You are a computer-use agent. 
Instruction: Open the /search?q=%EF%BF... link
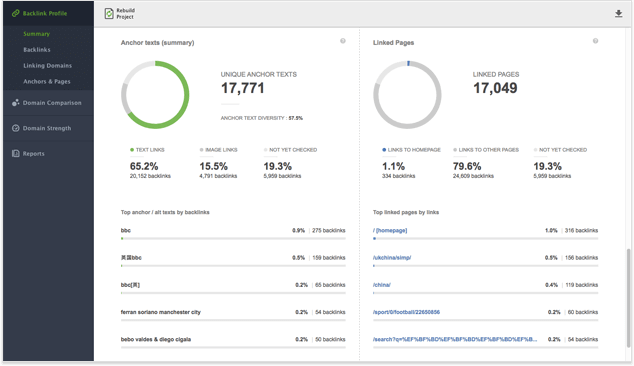tap(455, 339)
